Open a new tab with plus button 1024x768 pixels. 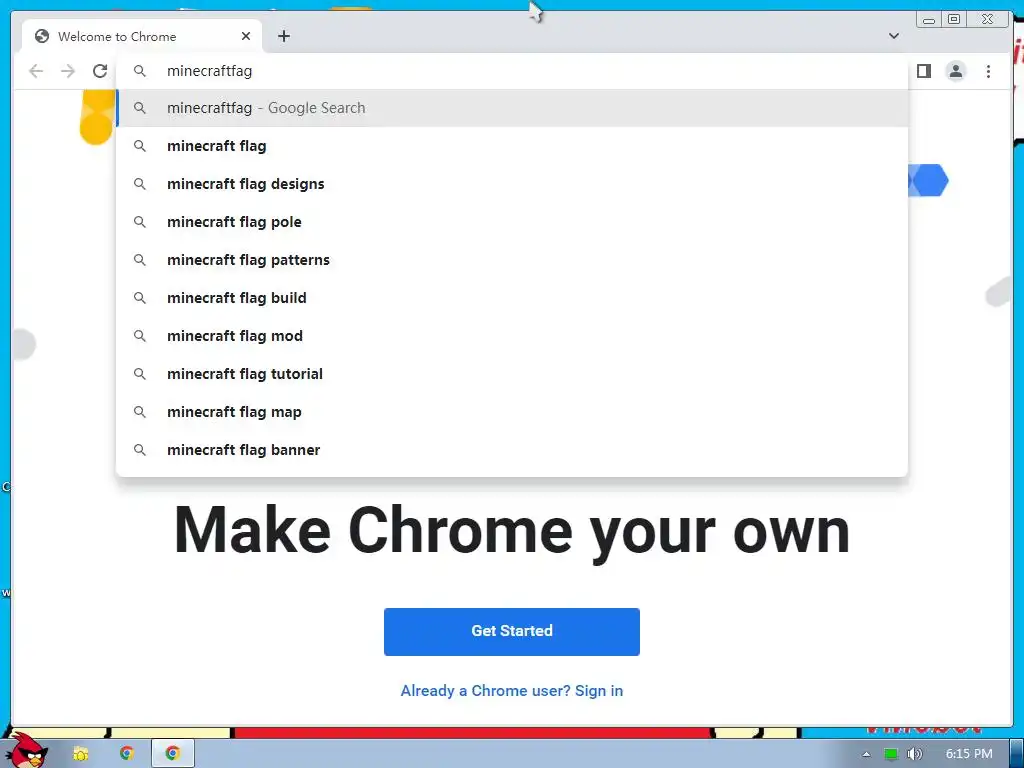pos(283,37)
